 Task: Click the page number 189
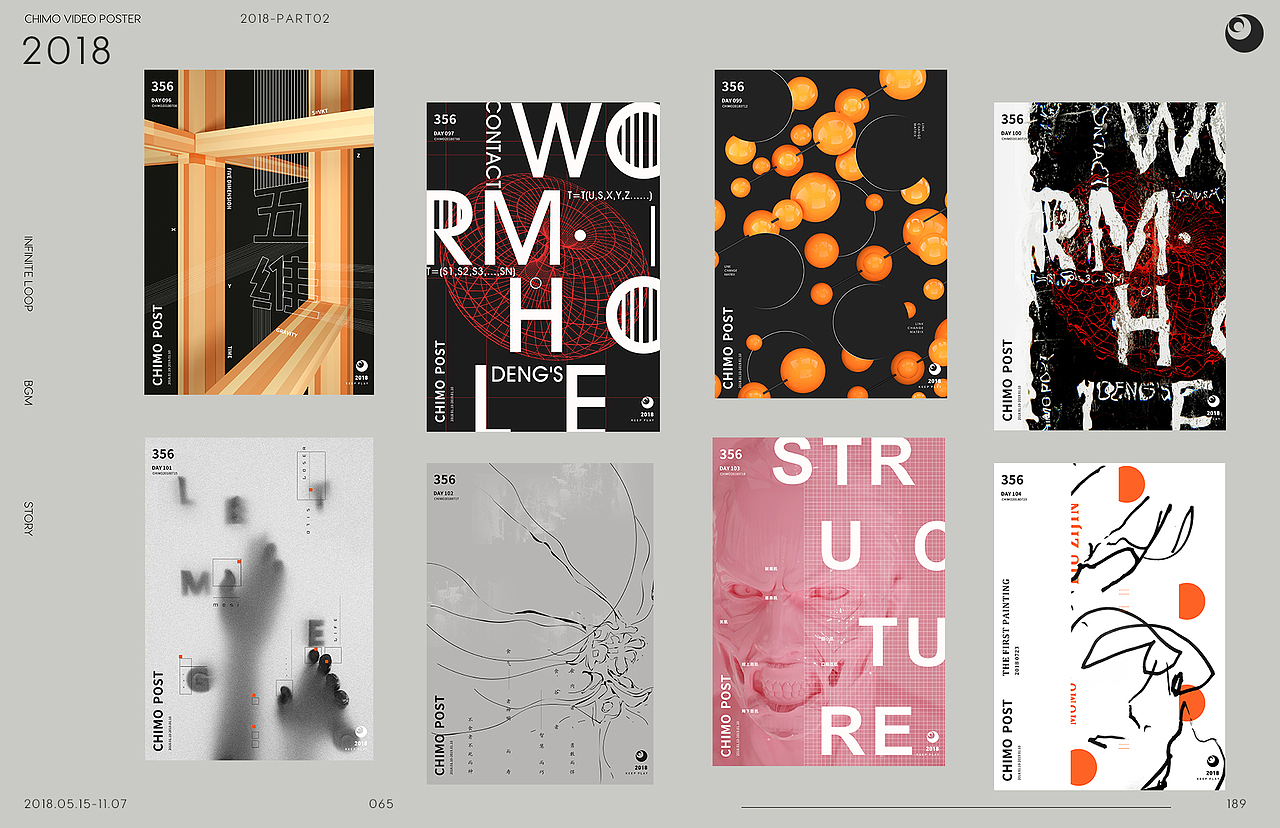click(1236, 804)
